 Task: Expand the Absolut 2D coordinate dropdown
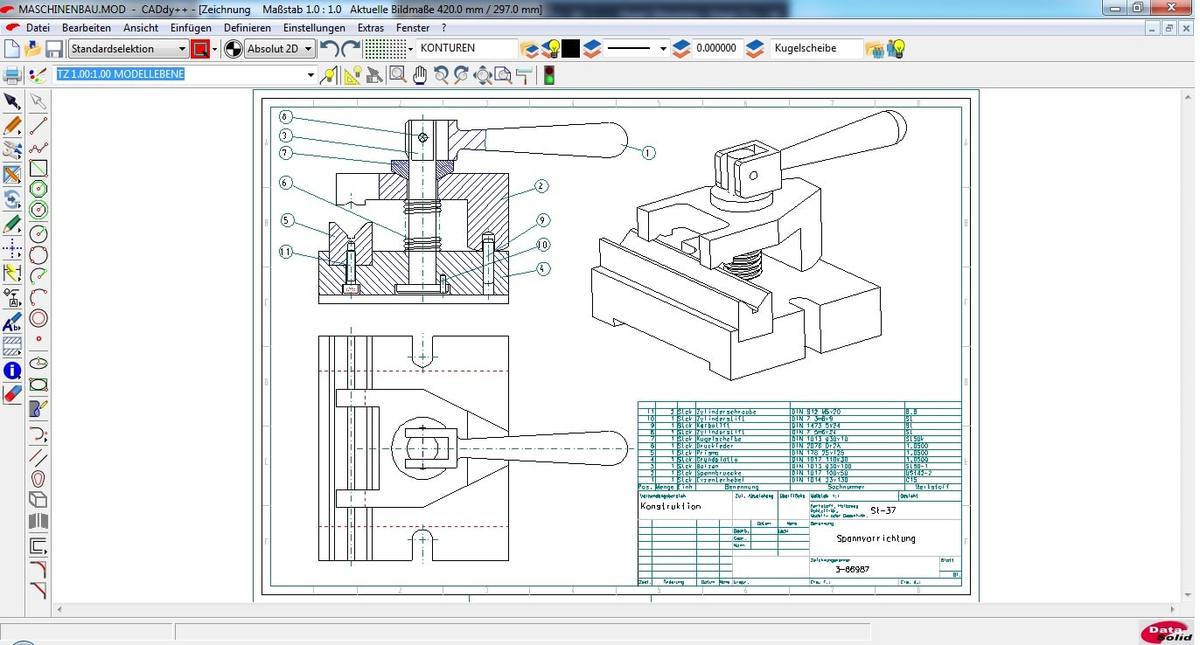click(x=308, y=49)
